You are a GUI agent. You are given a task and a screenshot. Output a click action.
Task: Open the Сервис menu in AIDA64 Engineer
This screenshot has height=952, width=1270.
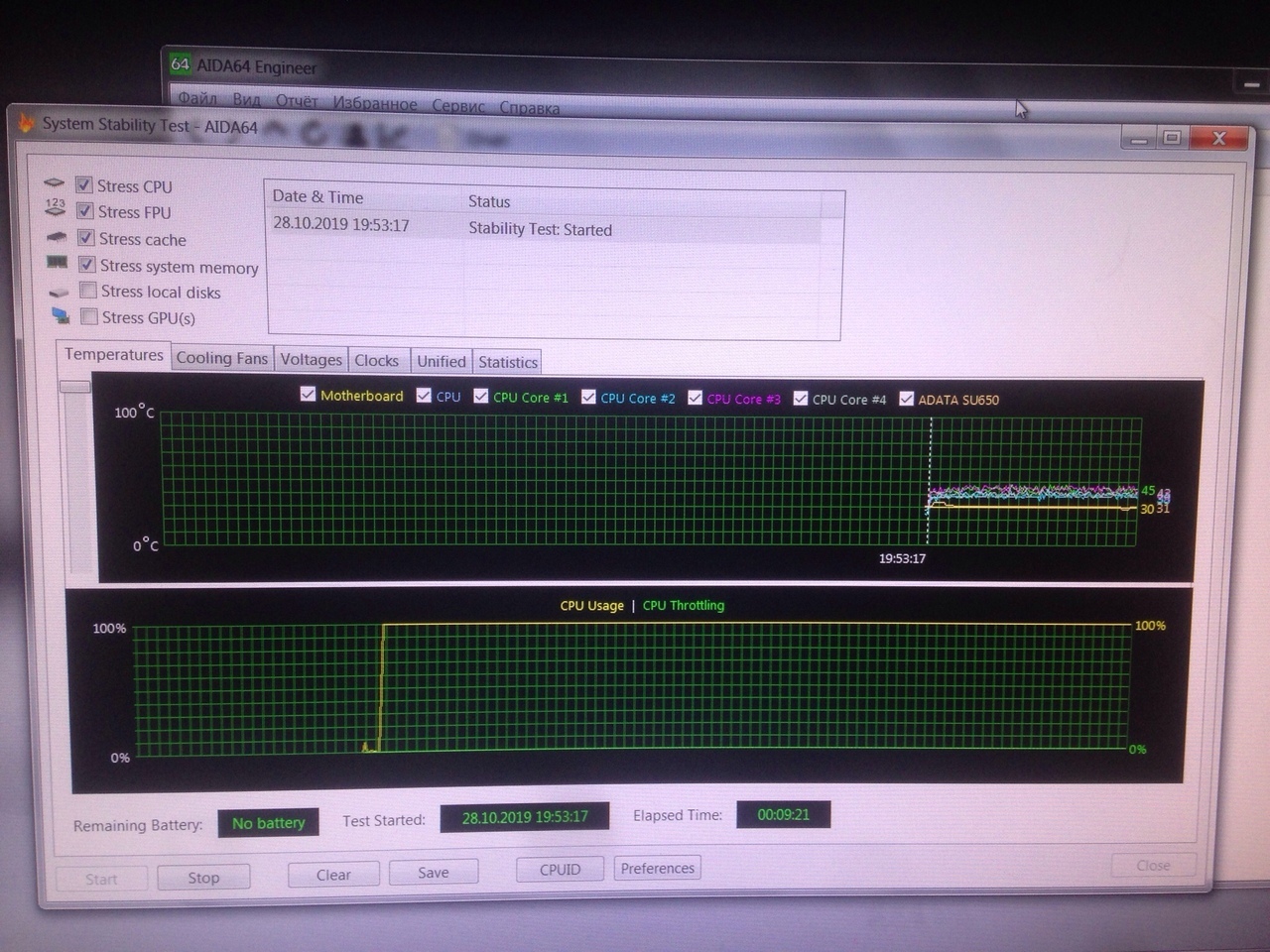458,106
